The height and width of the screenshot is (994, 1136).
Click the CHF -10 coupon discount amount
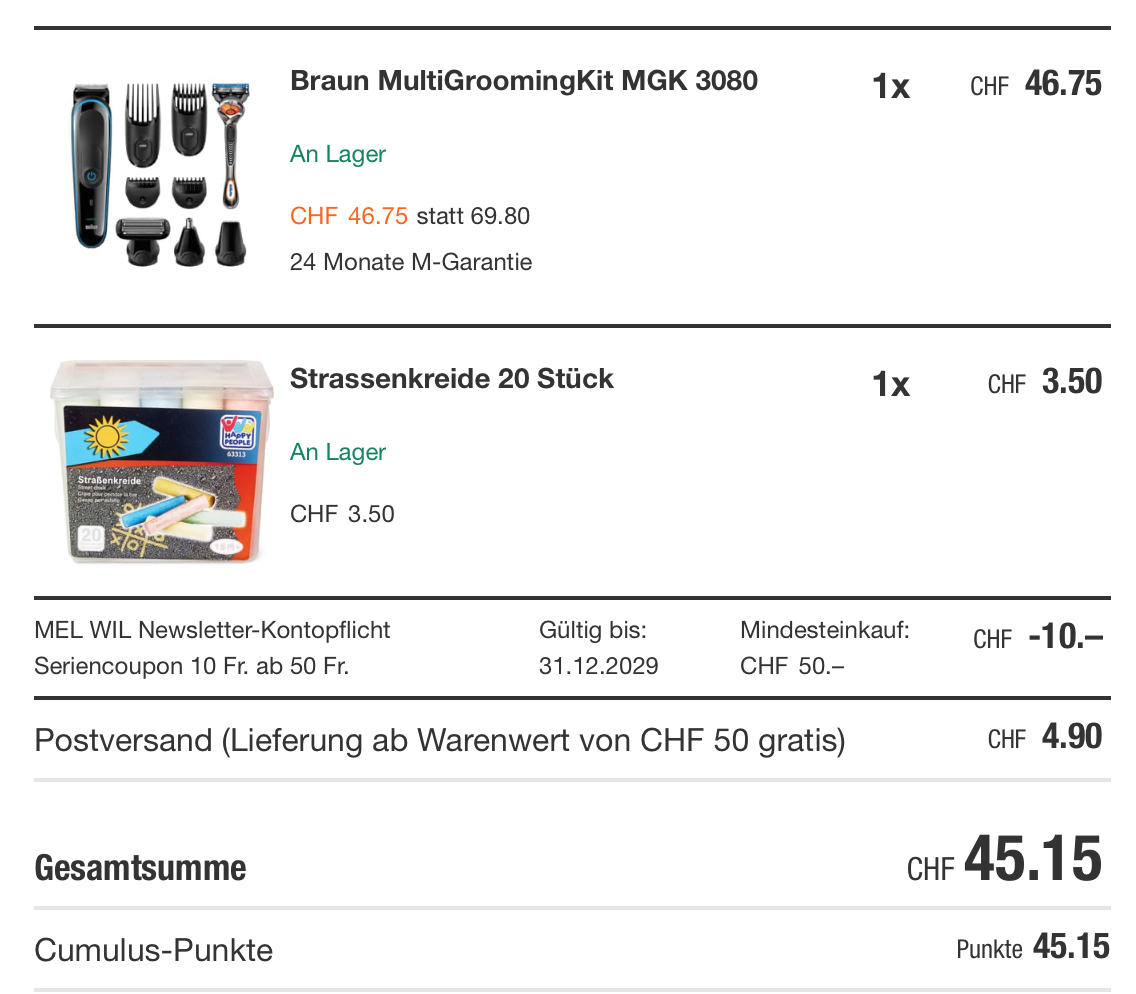point(1038,638)
